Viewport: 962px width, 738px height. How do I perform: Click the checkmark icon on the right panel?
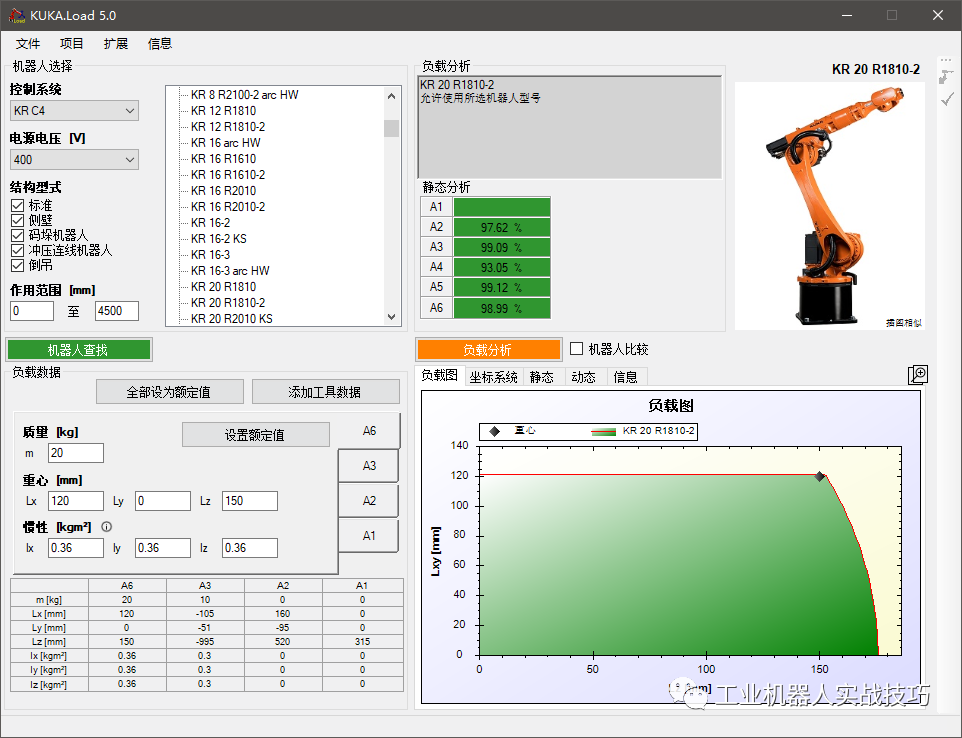point(946,100)
